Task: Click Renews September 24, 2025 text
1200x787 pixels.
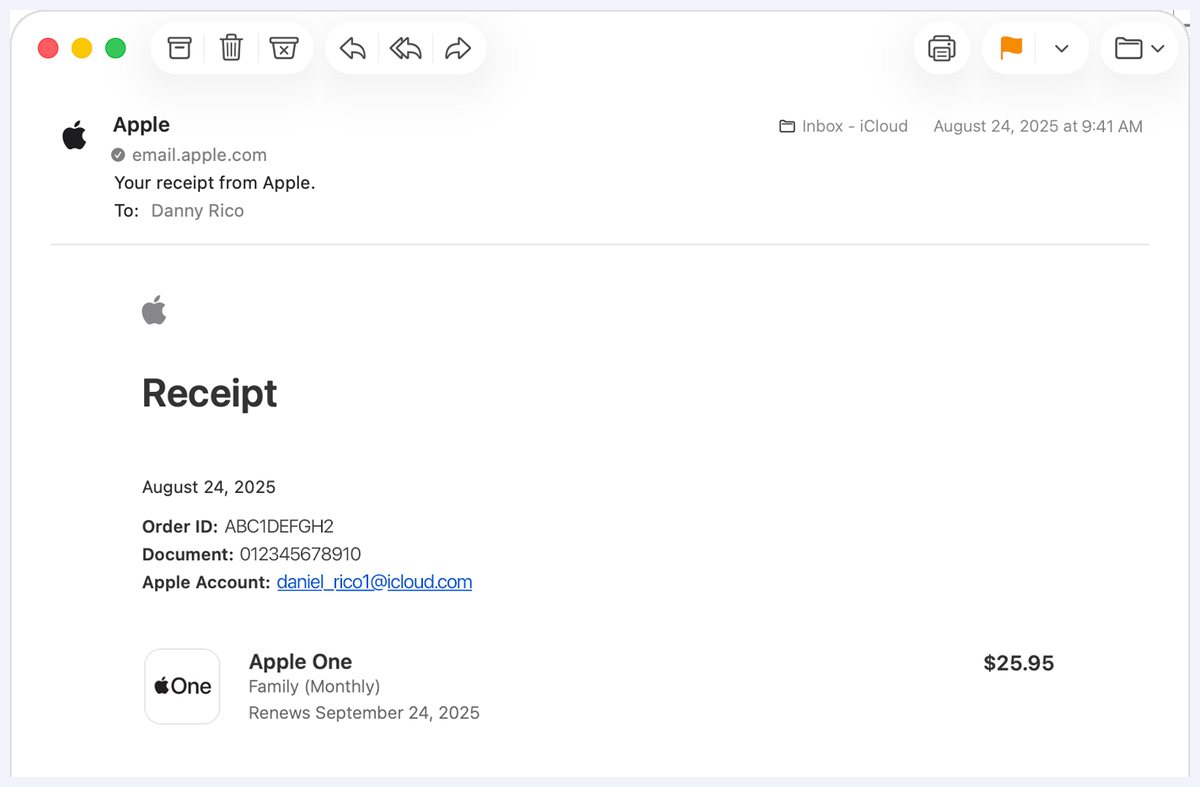Action: [364, 713]
